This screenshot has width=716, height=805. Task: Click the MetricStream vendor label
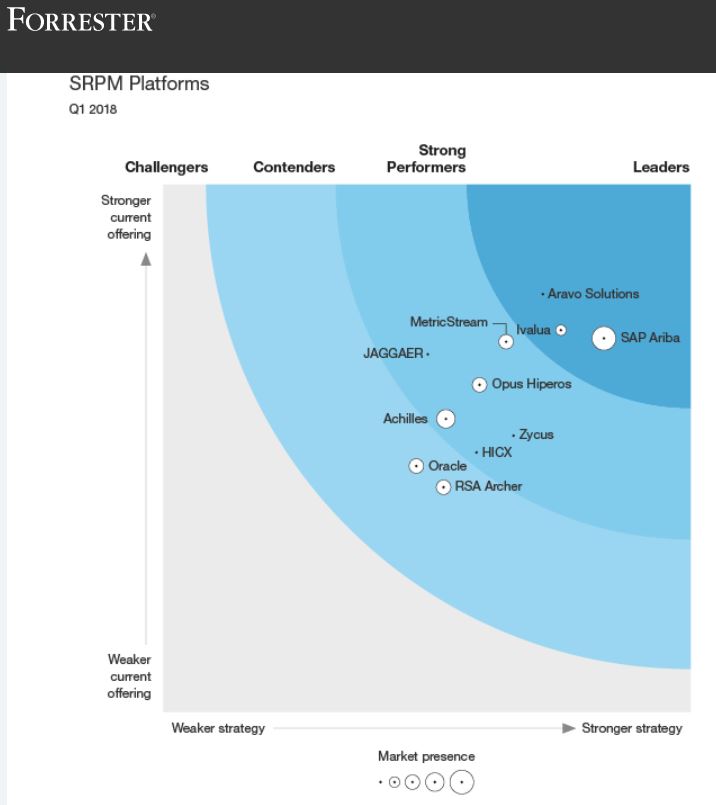449,322
